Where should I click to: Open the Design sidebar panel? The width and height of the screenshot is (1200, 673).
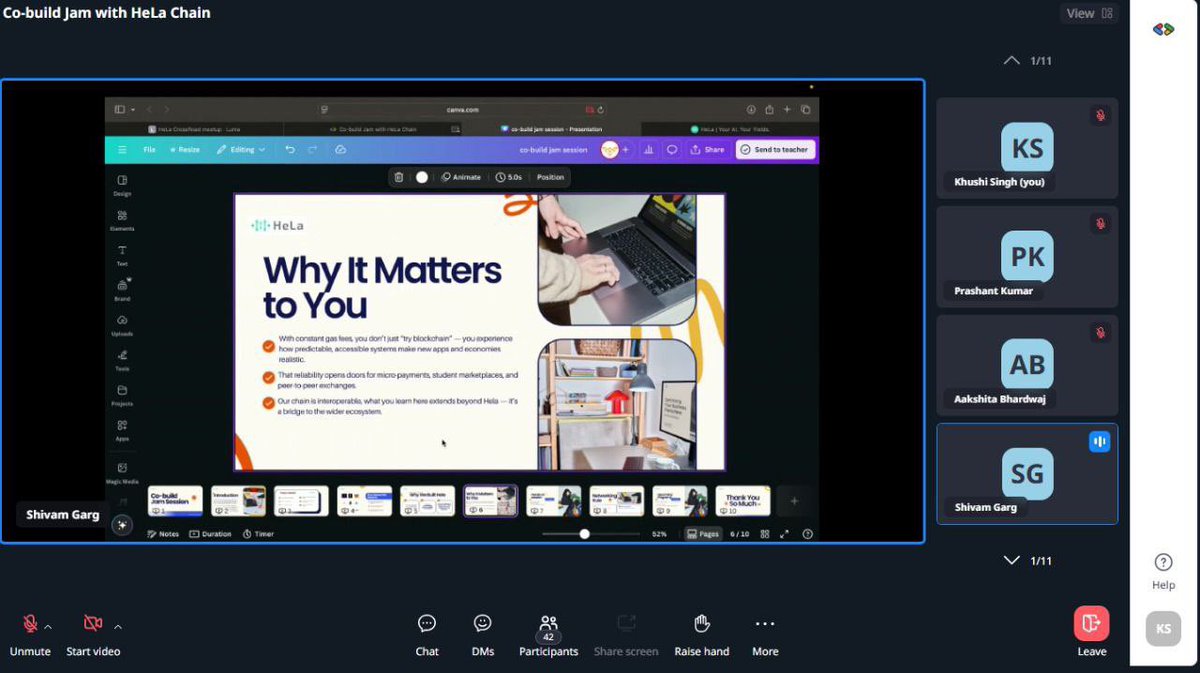point(122,185)
